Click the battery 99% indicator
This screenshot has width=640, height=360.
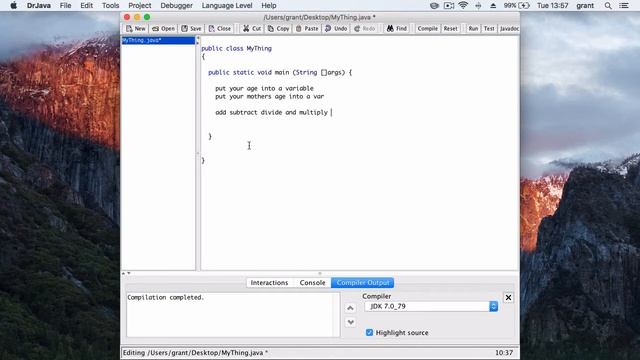(516, 5)
